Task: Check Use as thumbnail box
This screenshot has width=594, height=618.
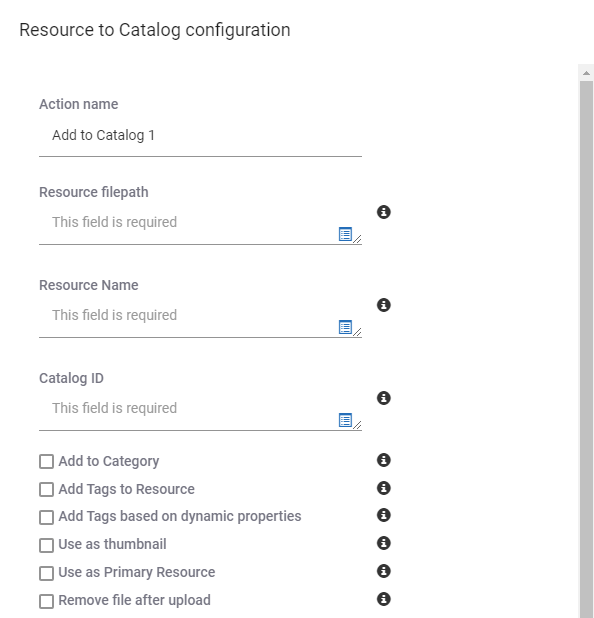Action: (x=47, y=545)
